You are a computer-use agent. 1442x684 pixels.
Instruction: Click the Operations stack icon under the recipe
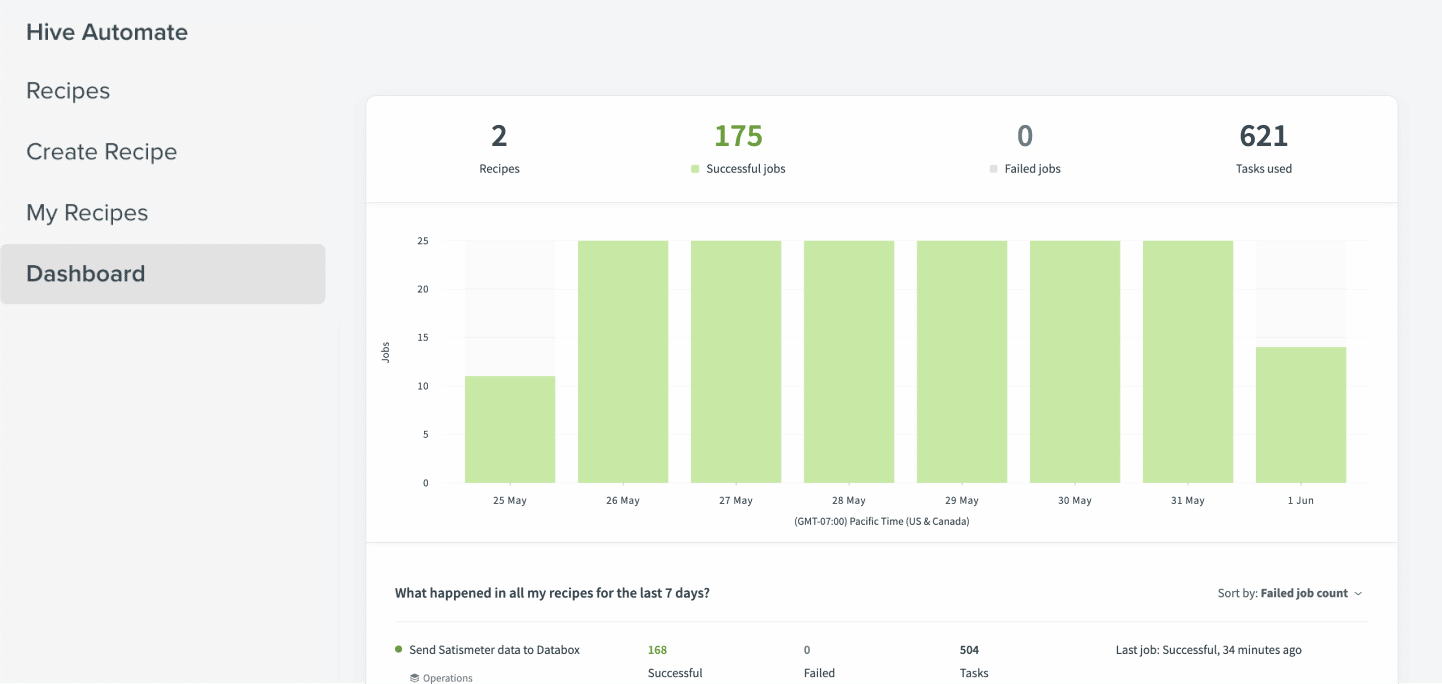[x=414, y=678]
